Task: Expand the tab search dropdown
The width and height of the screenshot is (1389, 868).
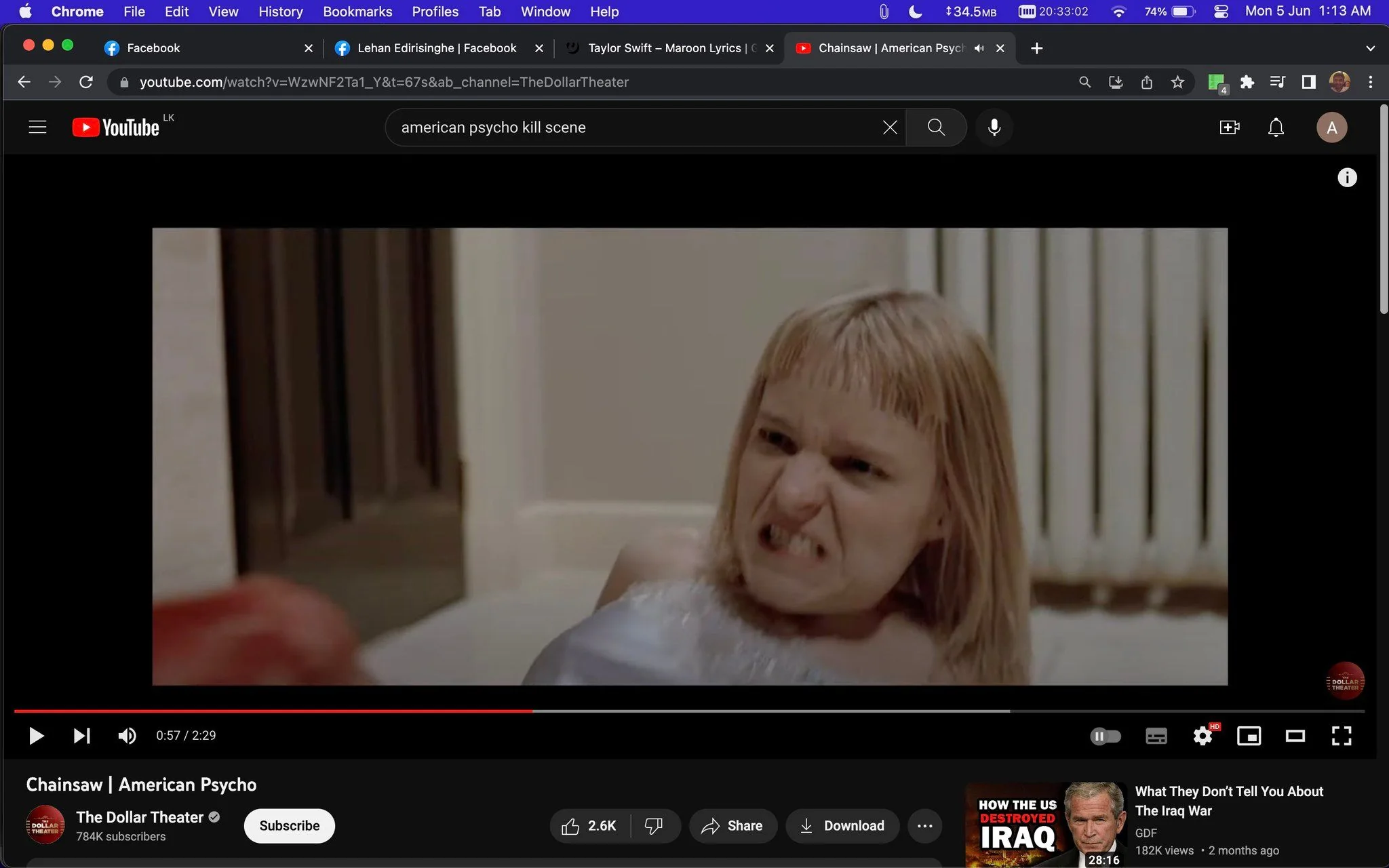Action: point(1370,48)
